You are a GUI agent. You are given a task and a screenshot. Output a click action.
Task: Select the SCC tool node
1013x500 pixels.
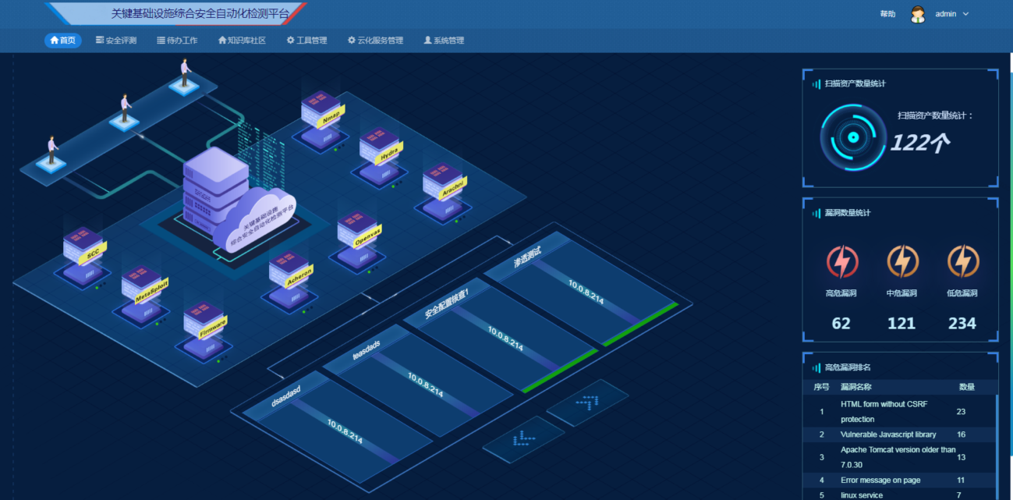pyautogui.click(x=83, y=258)
